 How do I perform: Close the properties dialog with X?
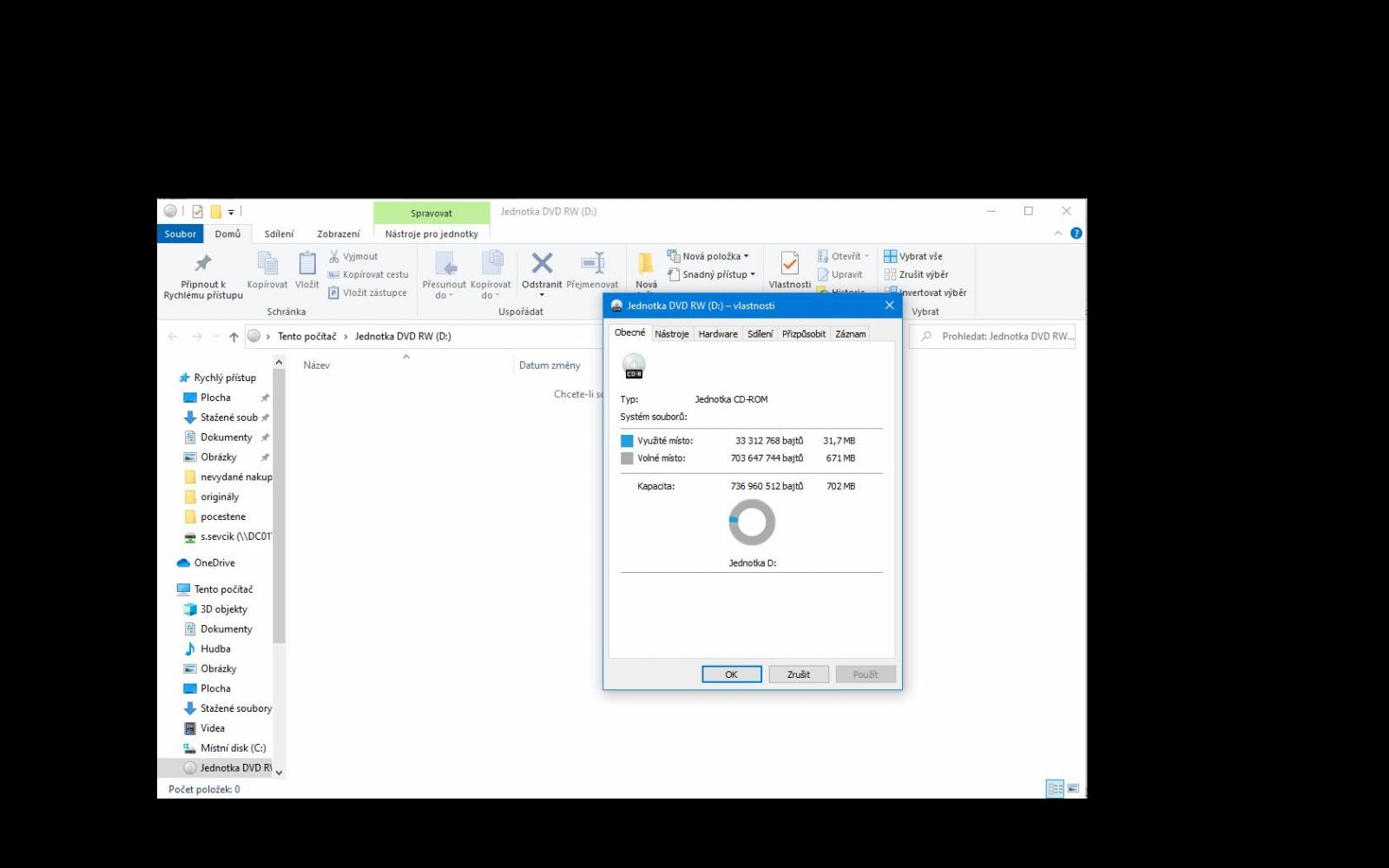click(x=889, y=305)
